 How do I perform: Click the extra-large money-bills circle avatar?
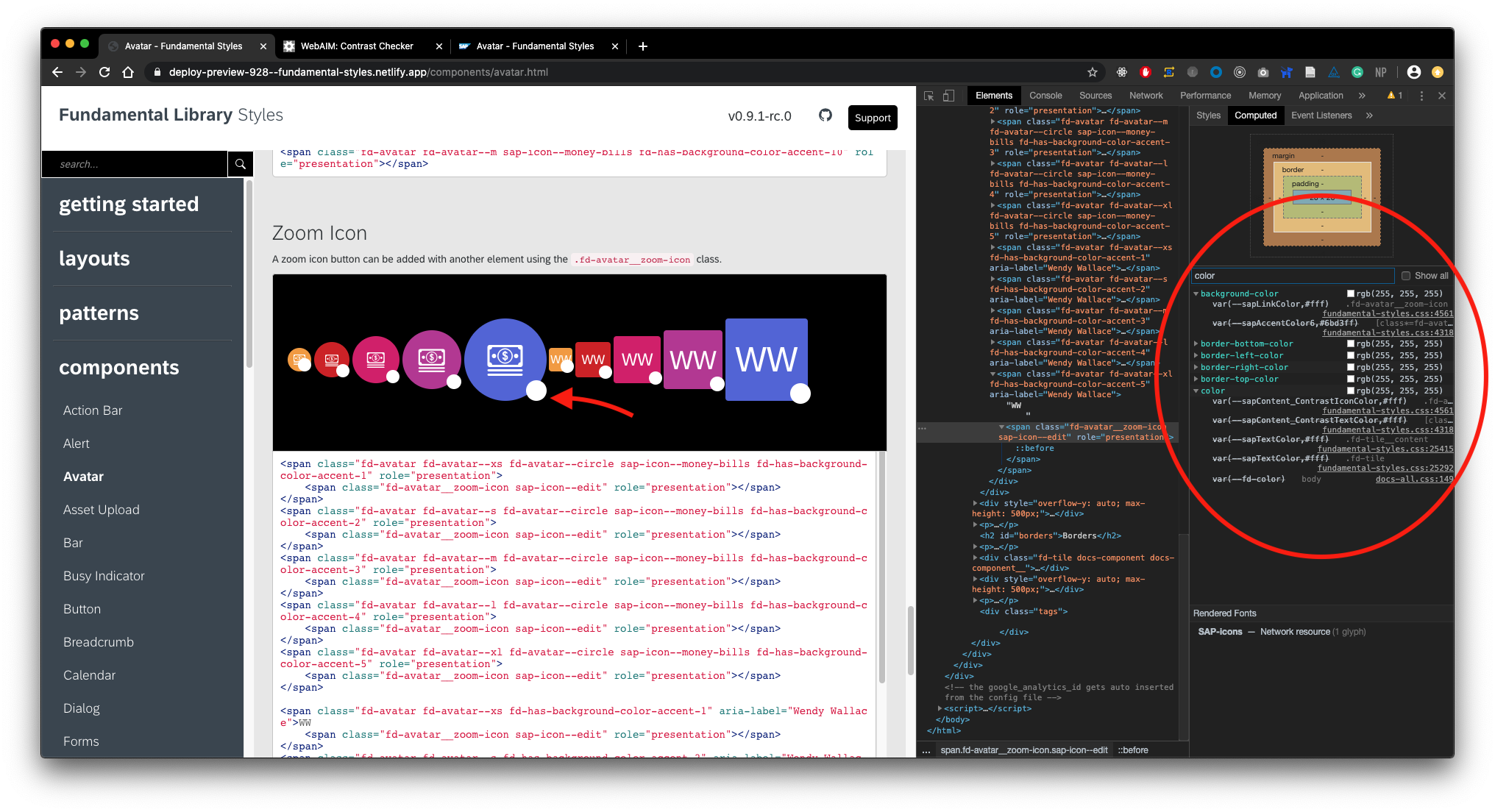click(505, 359)
